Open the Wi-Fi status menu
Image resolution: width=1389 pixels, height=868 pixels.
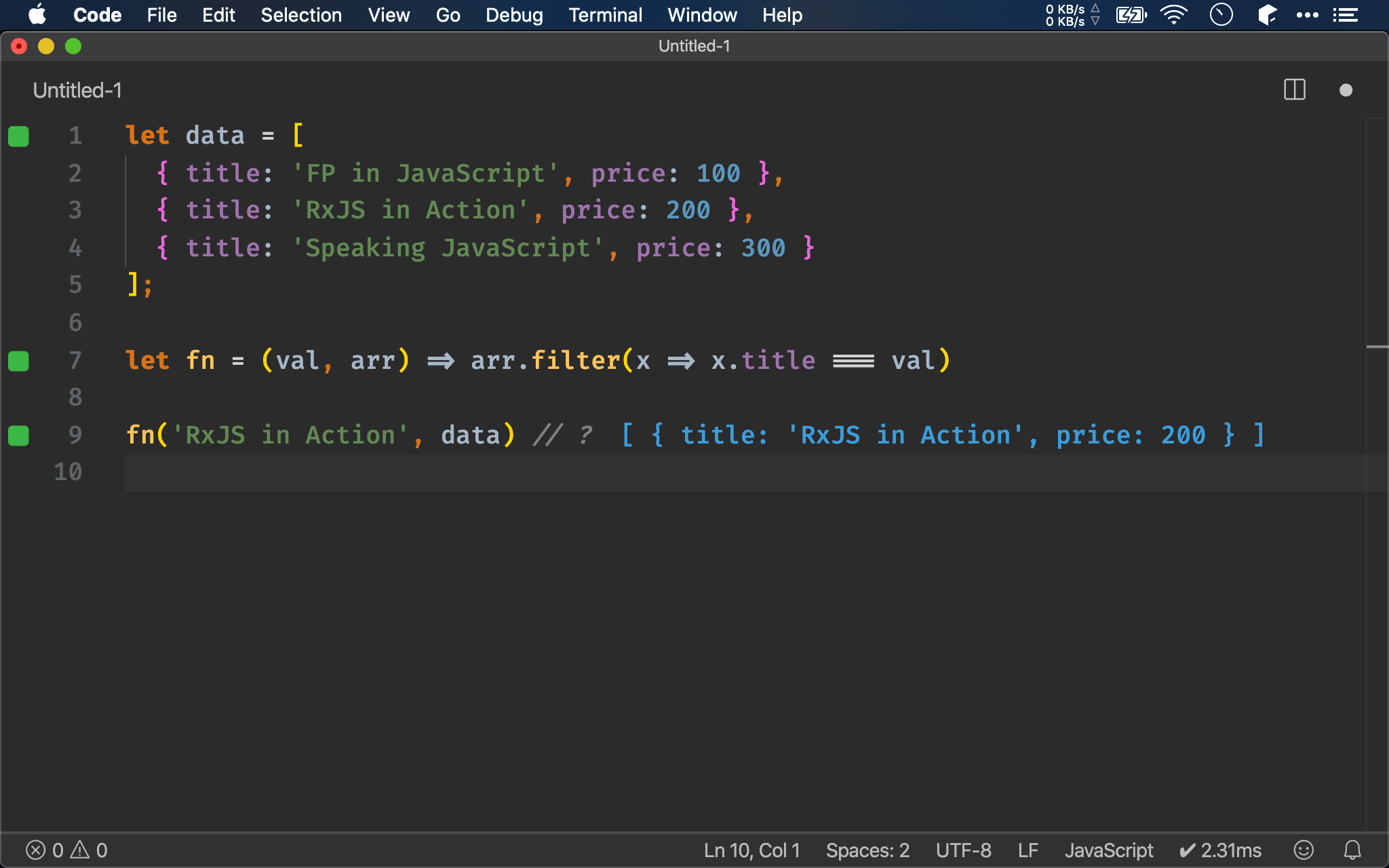[1174, 15]
